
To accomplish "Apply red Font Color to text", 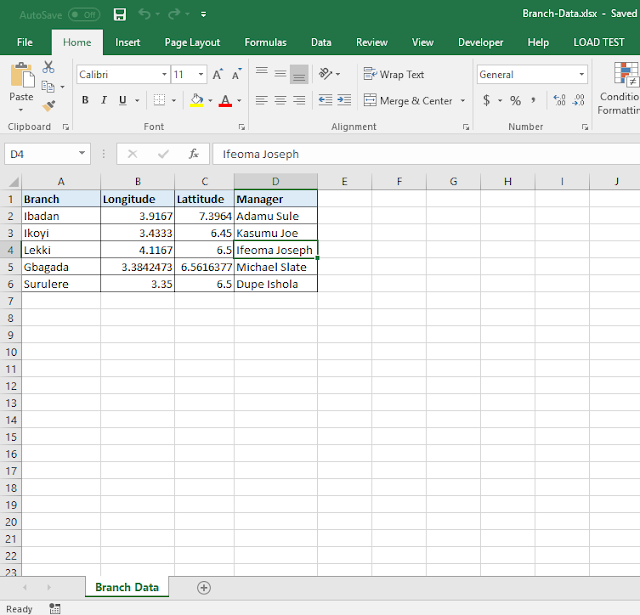I will pyautogui.click(x=225, y=100).
